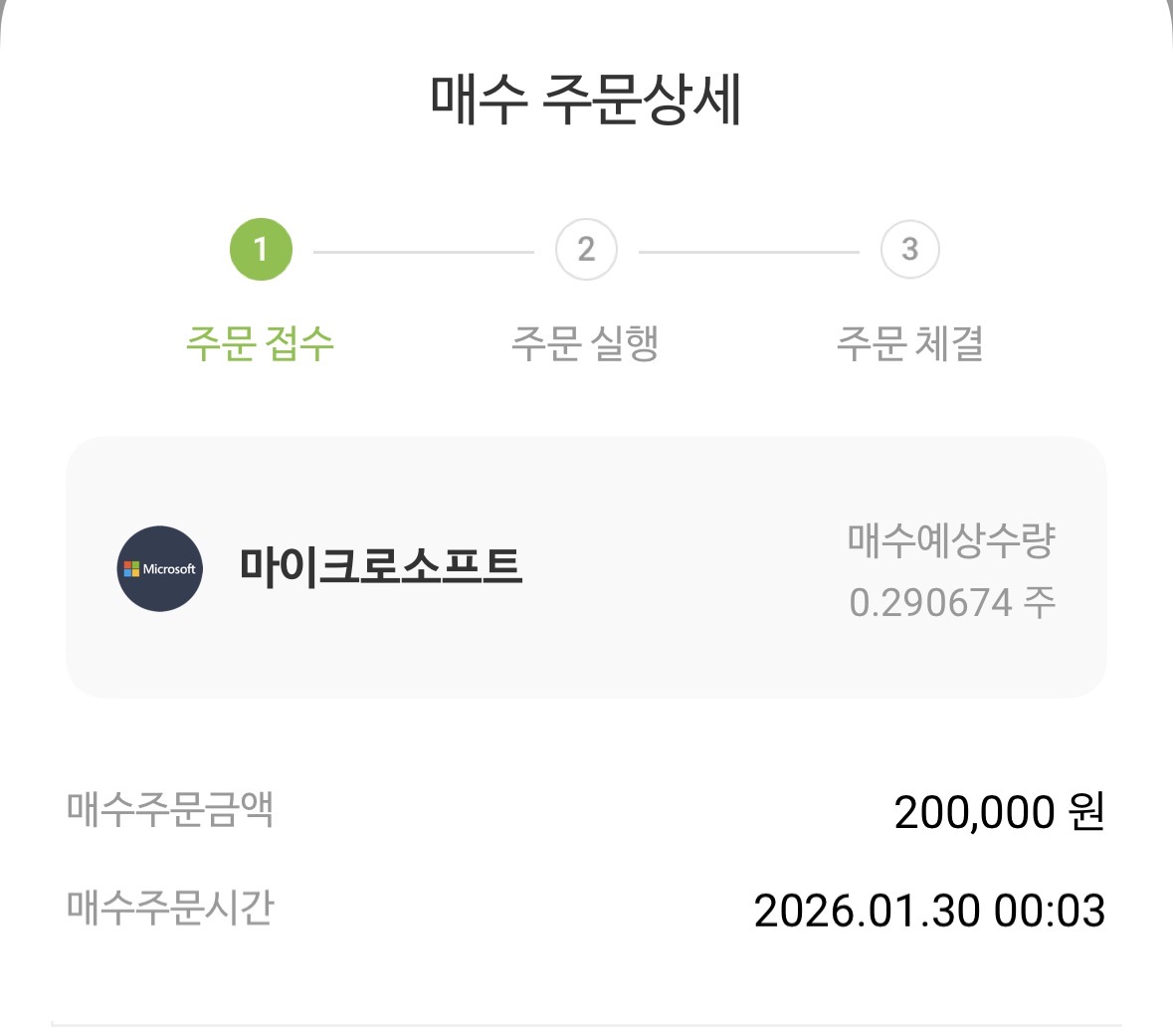Click the 2026.01.30 00:03 timestamp
This screenshot has height=1036, width=1173.
click(x=928, y=911)
